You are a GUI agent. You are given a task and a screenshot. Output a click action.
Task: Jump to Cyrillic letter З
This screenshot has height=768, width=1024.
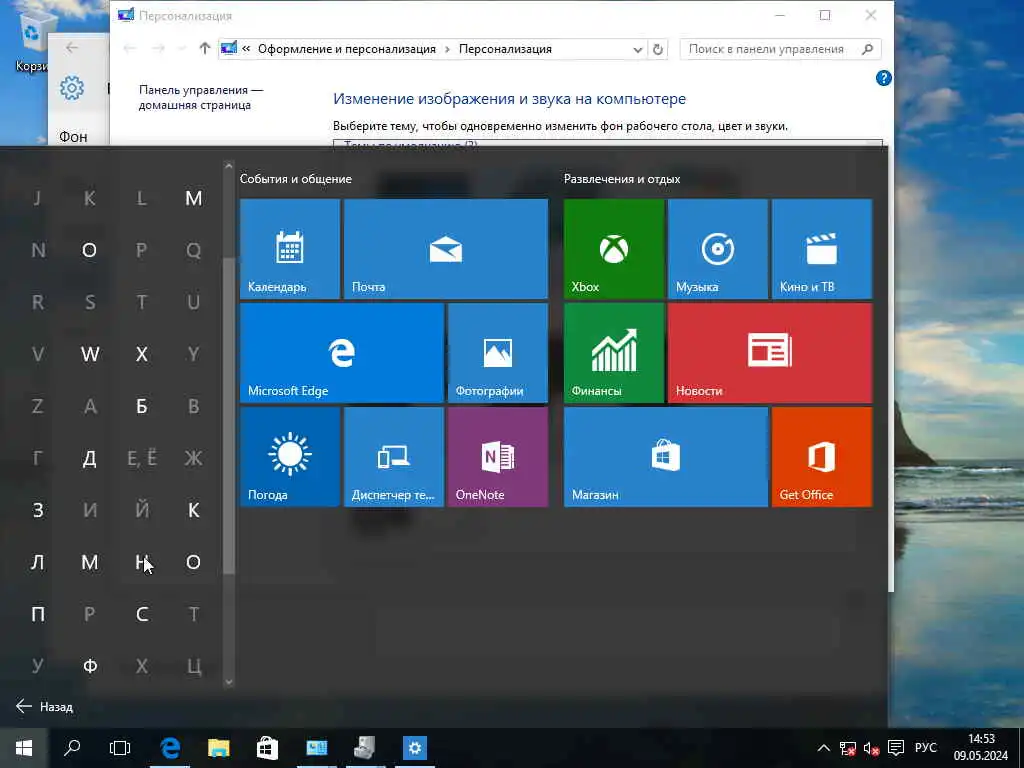(x=38, y=510)
